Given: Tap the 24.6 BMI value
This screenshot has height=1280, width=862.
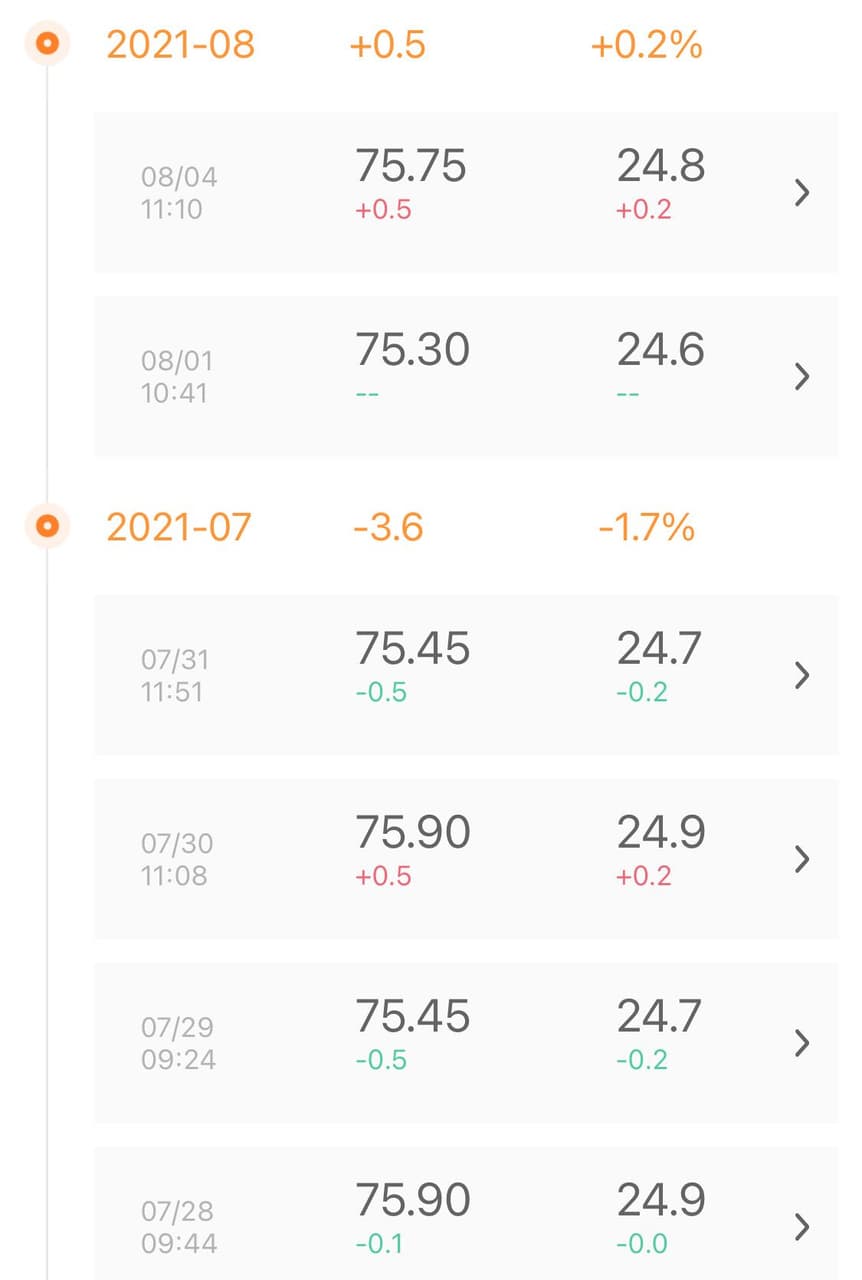Looking at the screenshot, I should [x=660, y=350].
